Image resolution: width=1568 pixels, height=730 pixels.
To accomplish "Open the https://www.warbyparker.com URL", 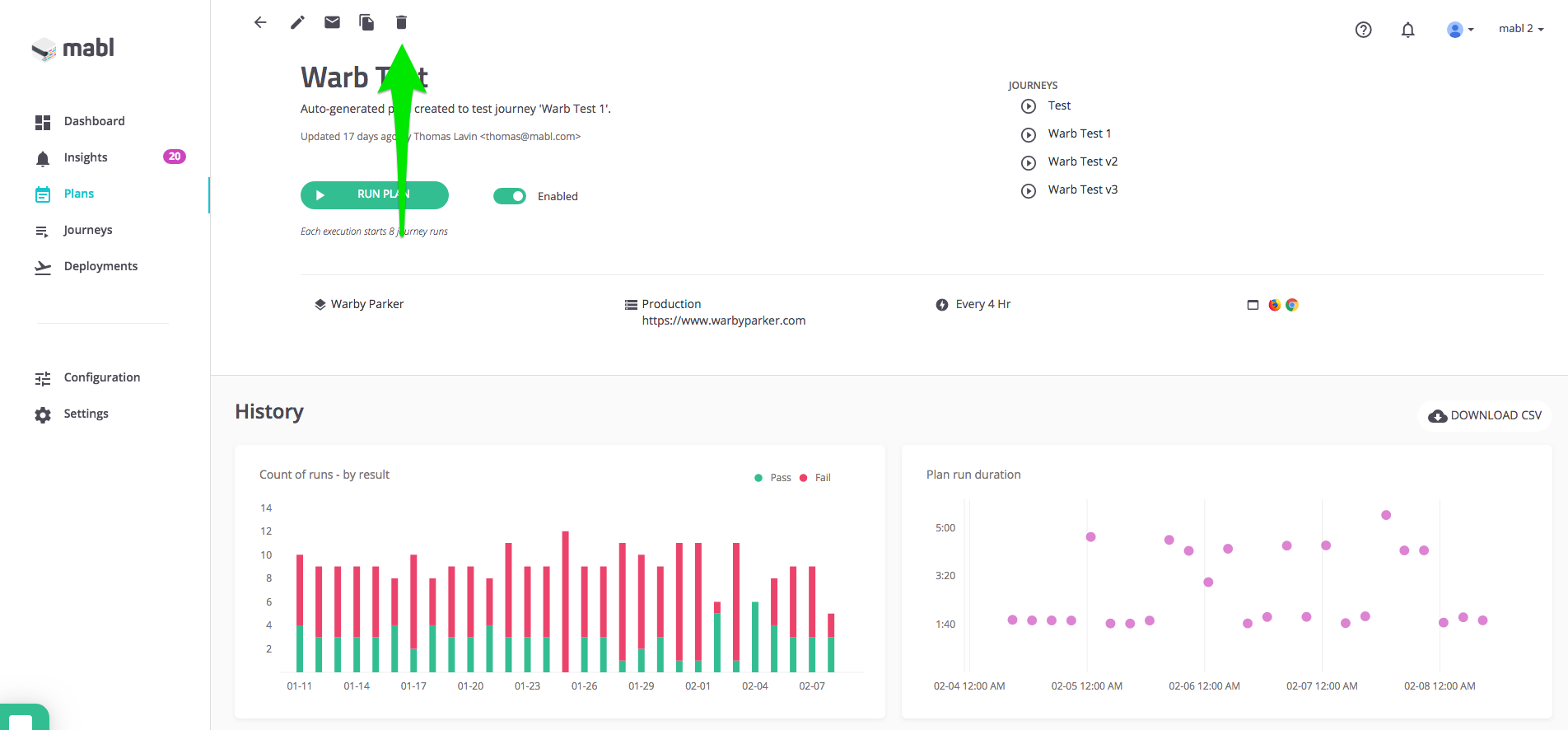I will 724,321.
